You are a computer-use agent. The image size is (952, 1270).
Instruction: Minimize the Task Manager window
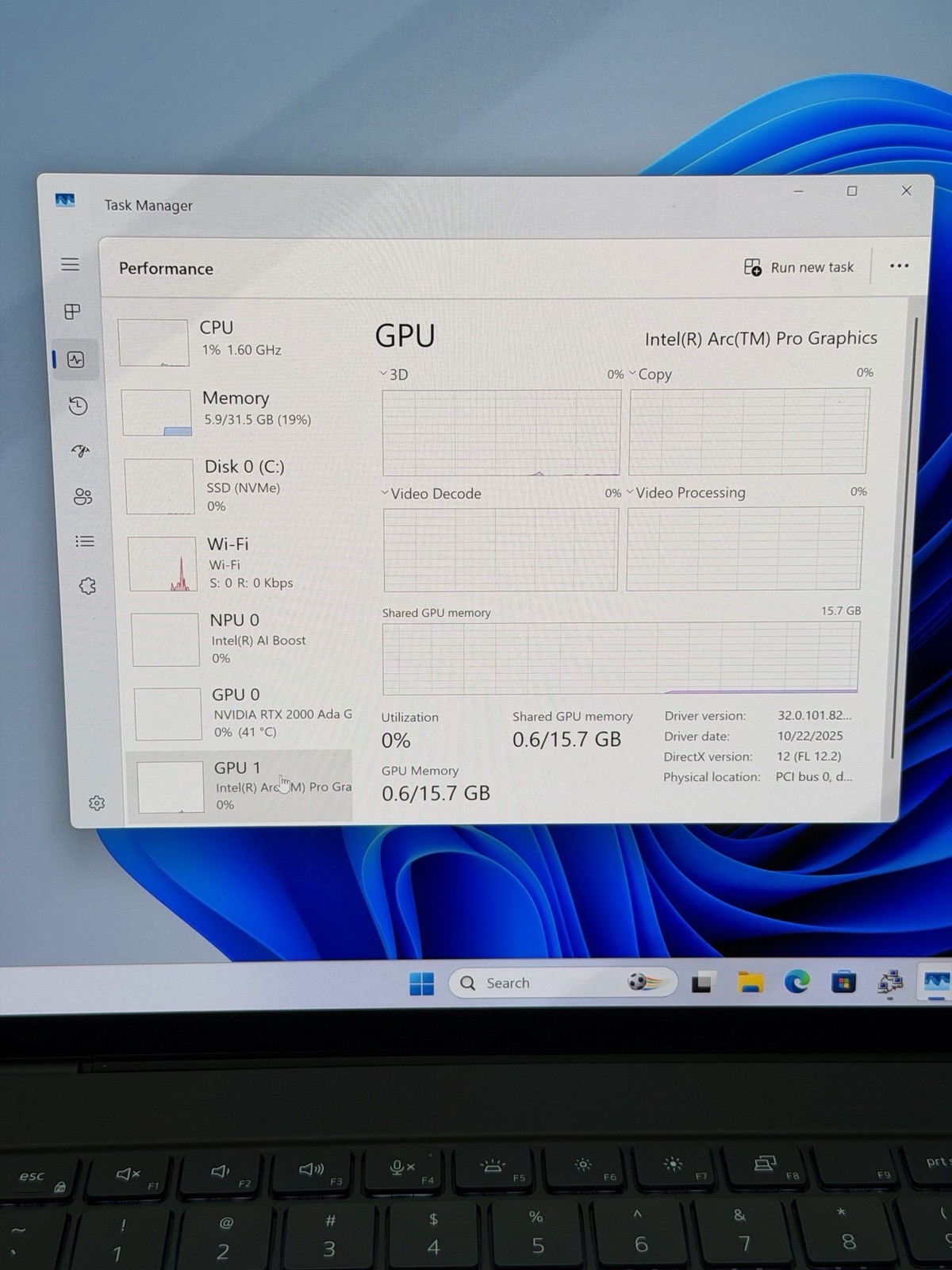799,191
